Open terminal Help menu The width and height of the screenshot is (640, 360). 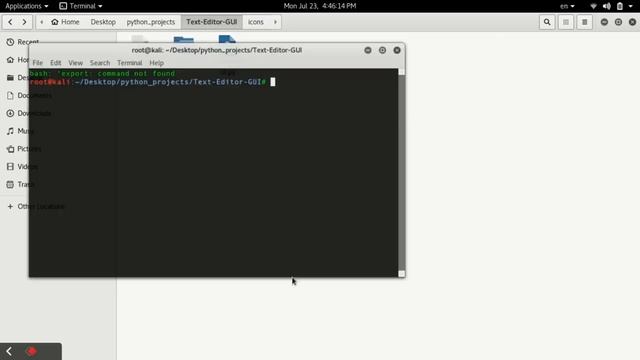[x=156, y=63]
